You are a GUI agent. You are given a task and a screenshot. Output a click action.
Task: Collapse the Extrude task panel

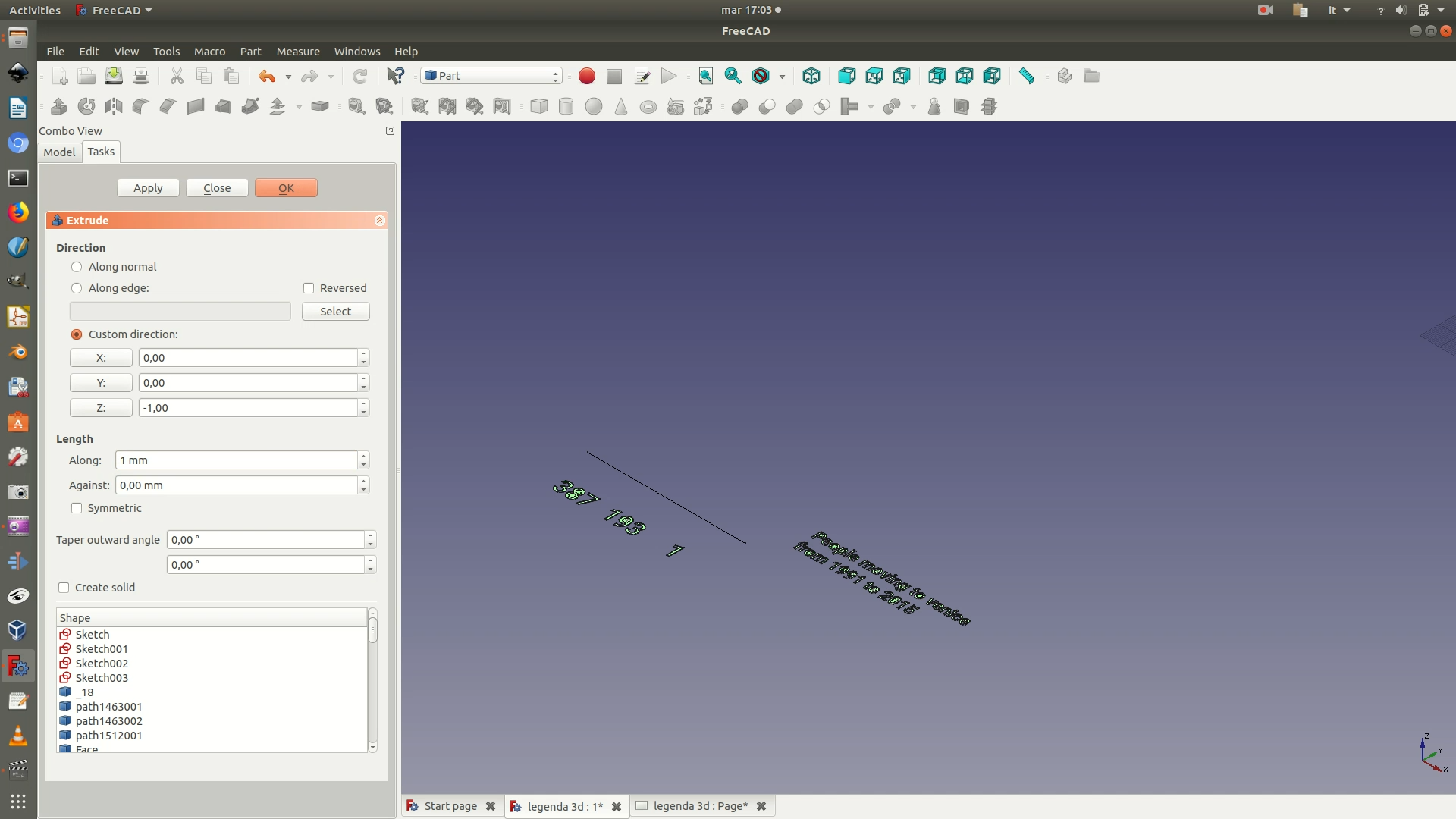tap(379, 221)
